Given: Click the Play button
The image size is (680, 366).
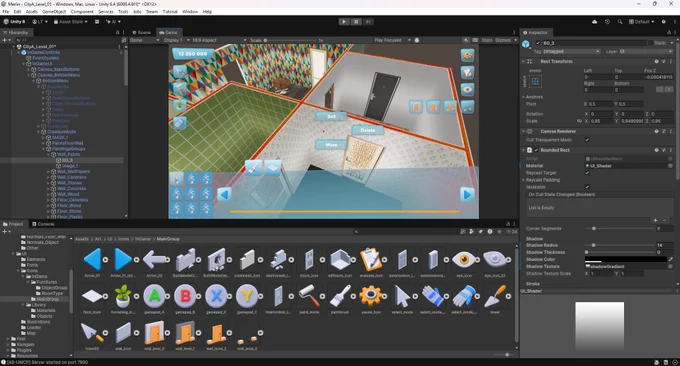Looking at the screenshot, I should (344, 22).
